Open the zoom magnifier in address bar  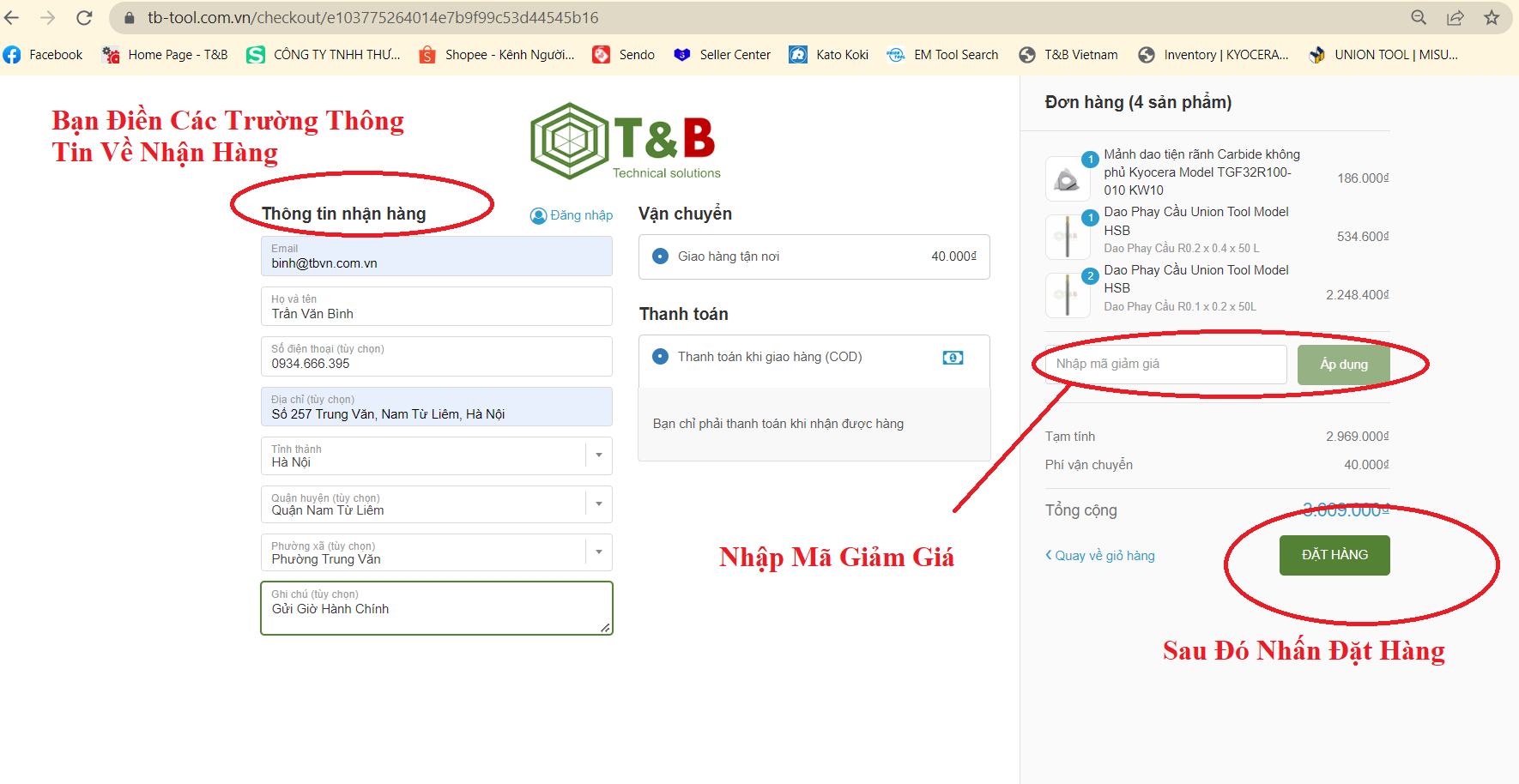coord(1419,17)
